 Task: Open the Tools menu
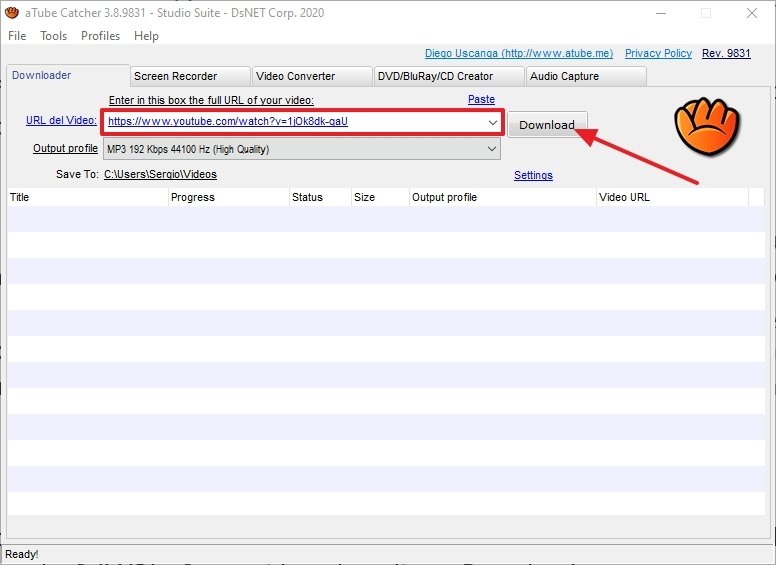click(x=53, y=36)
